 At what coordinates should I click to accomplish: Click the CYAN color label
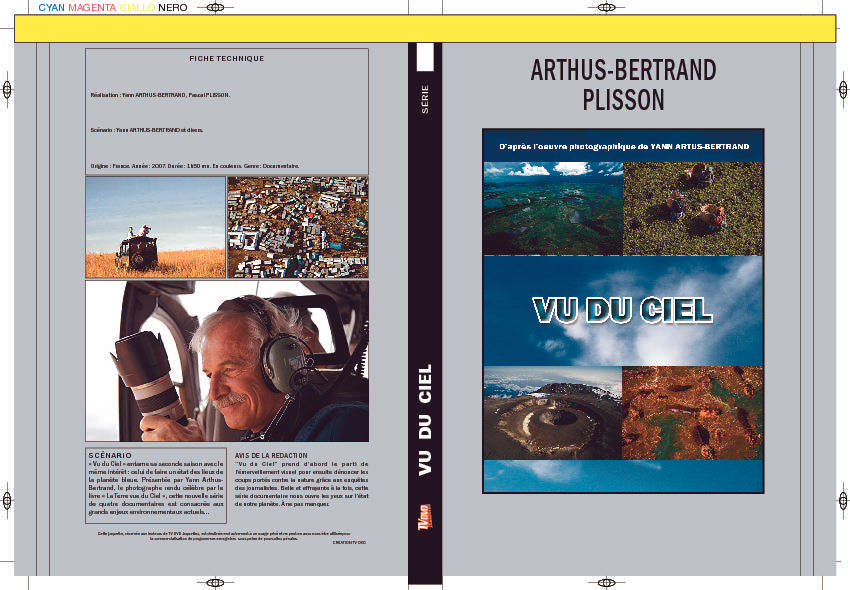[51, 8]
